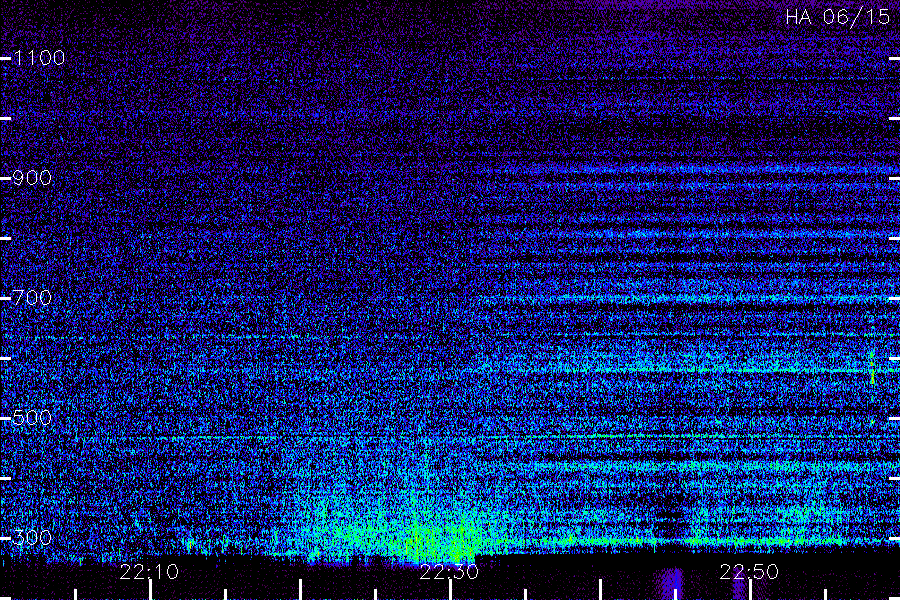The height and width of the screenshot is (600, 900).
Task: Click the HA 06/15 date label
Action: pyautogui.click(x=837, y=17)
